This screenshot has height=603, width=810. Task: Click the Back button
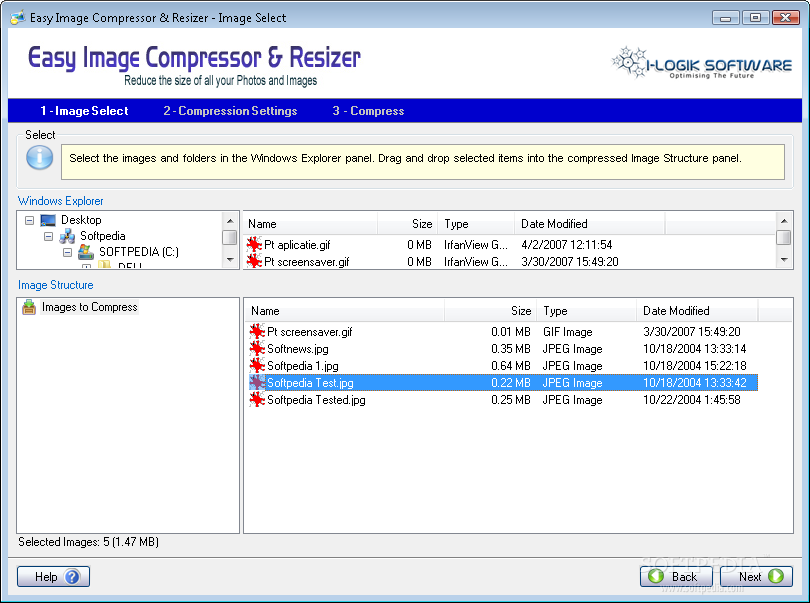[x=676, y=577]
